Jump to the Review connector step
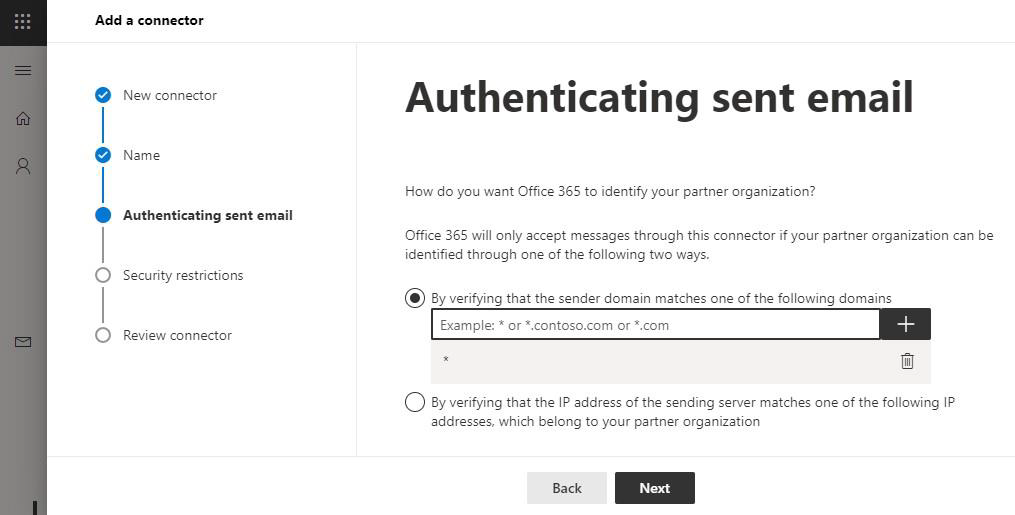Viewport: 1015px width, 515px height. tap(177, 335)
